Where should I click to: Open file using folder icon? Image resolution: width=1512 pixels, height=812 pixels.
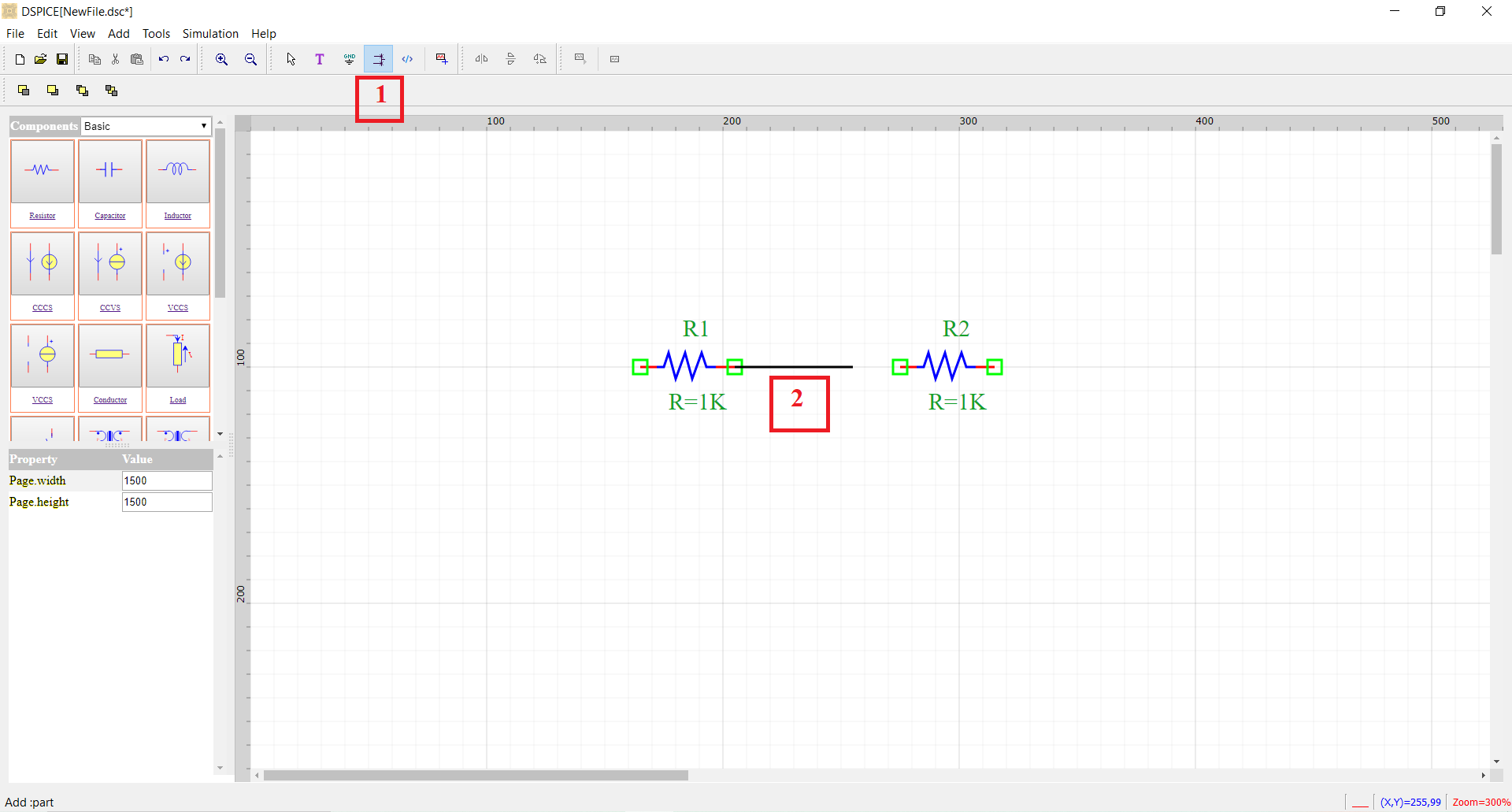click(41, 59)
